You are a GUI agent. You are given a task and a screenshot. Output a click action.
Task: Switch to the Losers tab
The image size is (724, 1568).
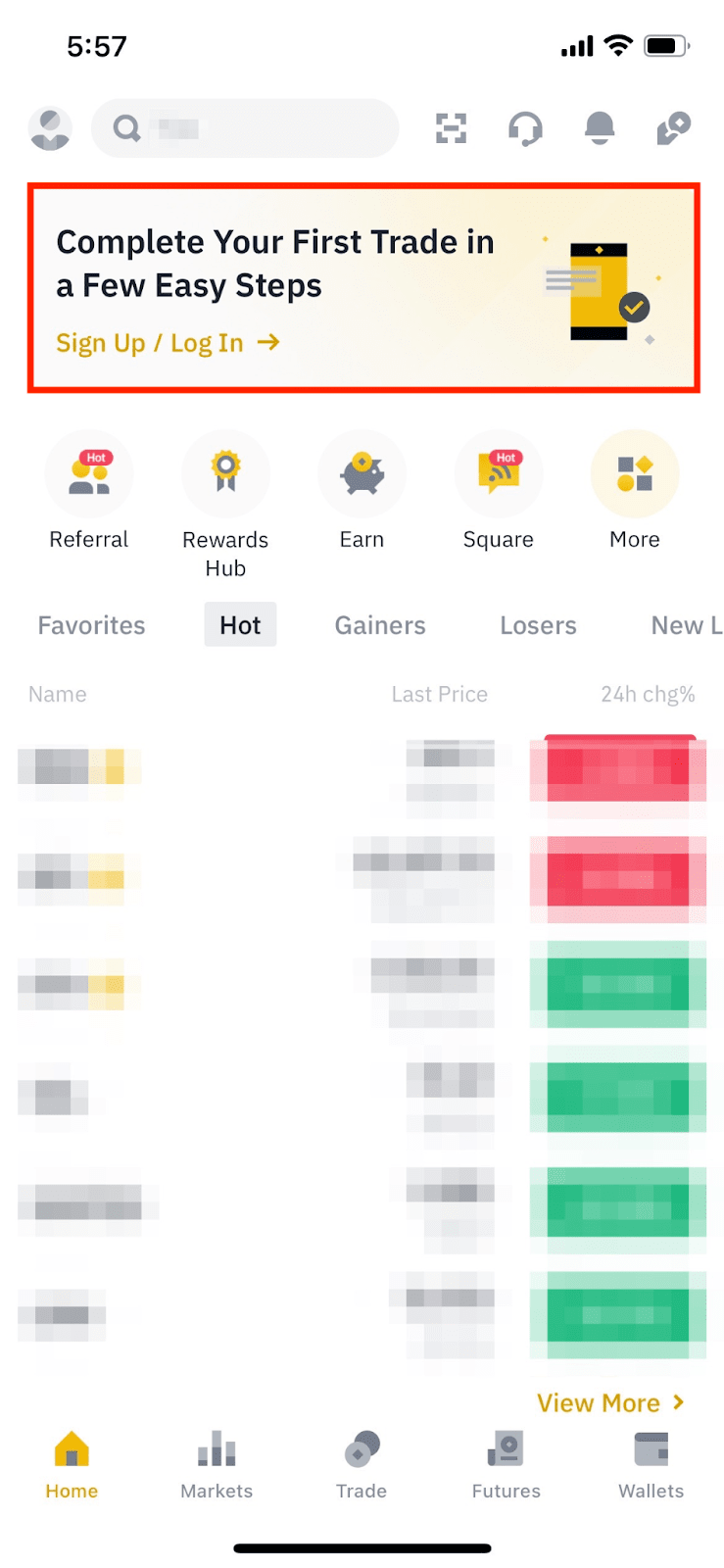point(537,624)
